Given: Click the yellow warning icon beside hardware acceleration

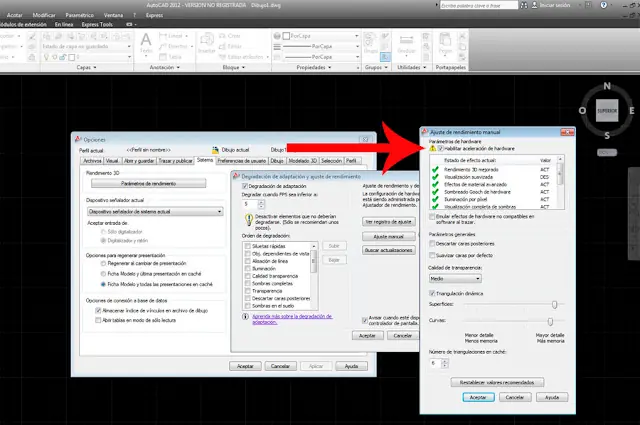Looking at the screenshot, I should coord(433,148).
